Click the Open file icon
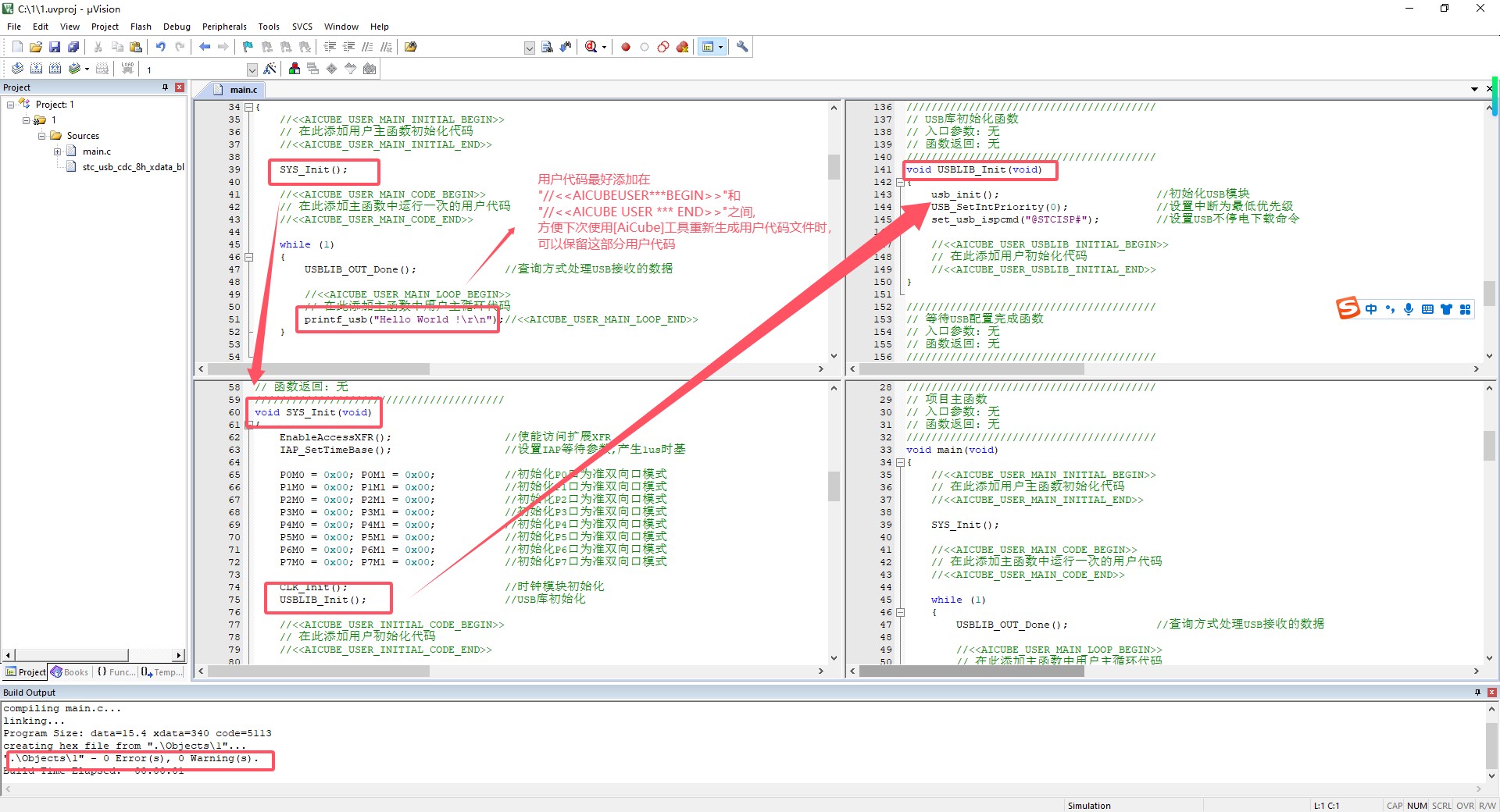Image resolution: width=1500 pixels, height=812 pixels. (36, 47)
